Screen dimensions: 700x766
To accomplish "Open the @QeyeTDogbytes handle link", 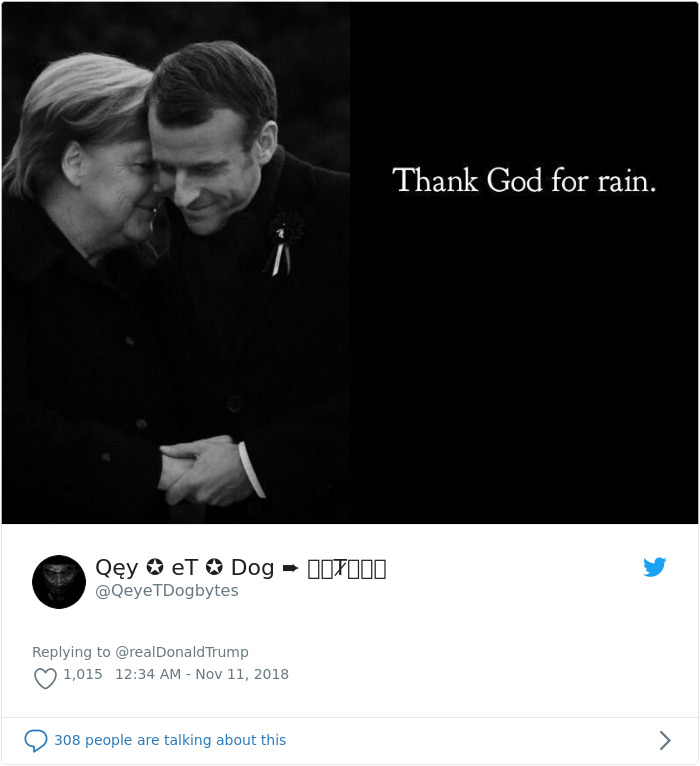I will pyautogui.click(x=167, y=591).
